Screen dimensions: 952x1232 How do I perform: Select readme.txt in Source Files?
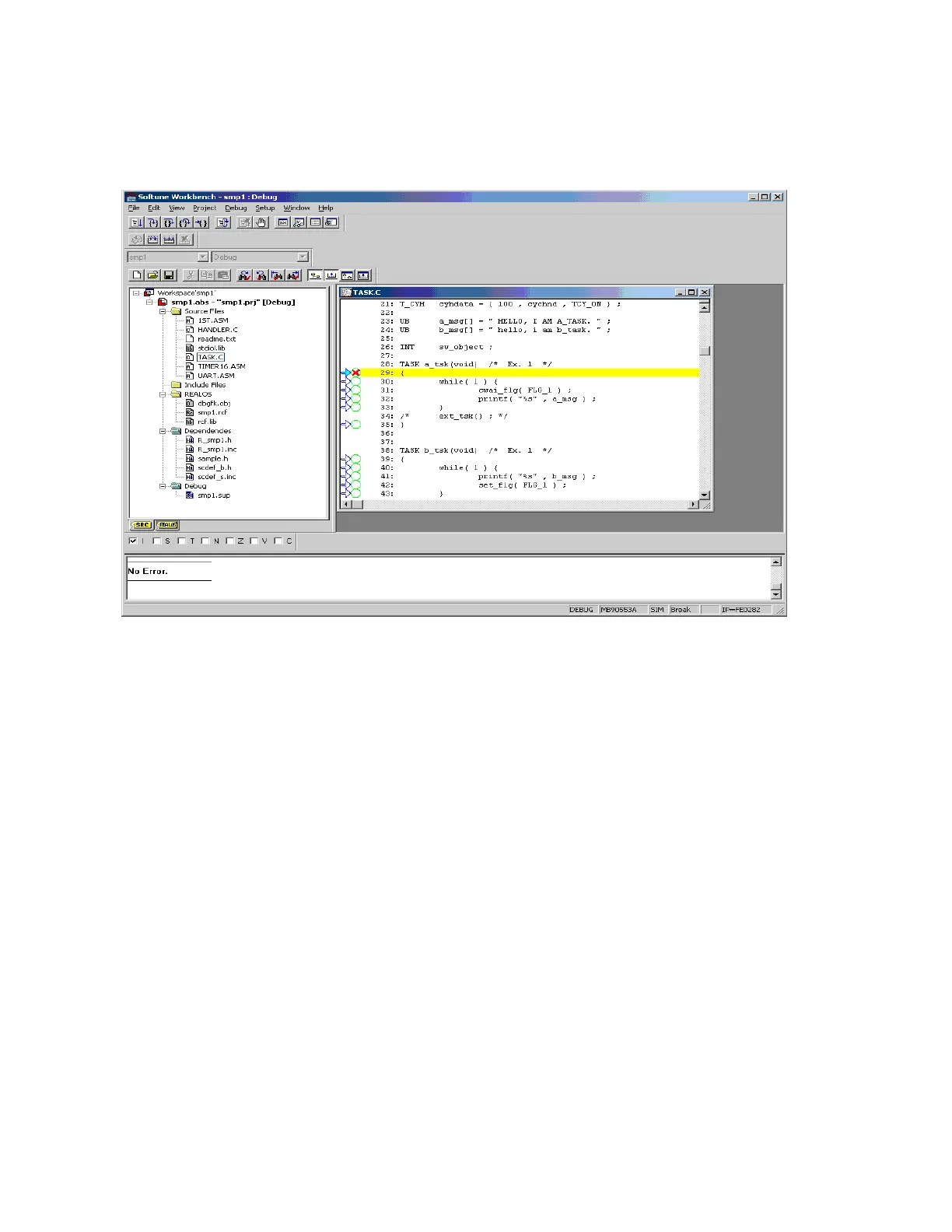click(216, 339)
